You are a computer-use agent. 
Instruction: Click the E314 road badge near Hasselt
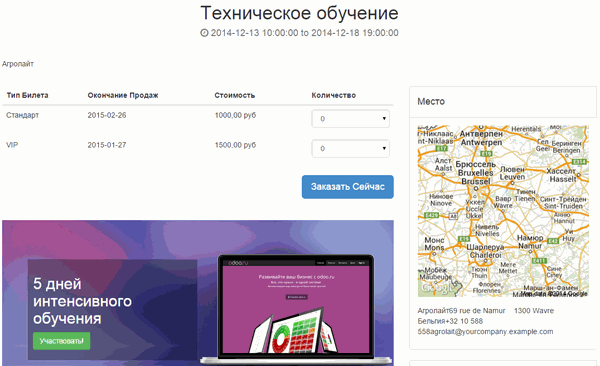(x=579, y=162)
